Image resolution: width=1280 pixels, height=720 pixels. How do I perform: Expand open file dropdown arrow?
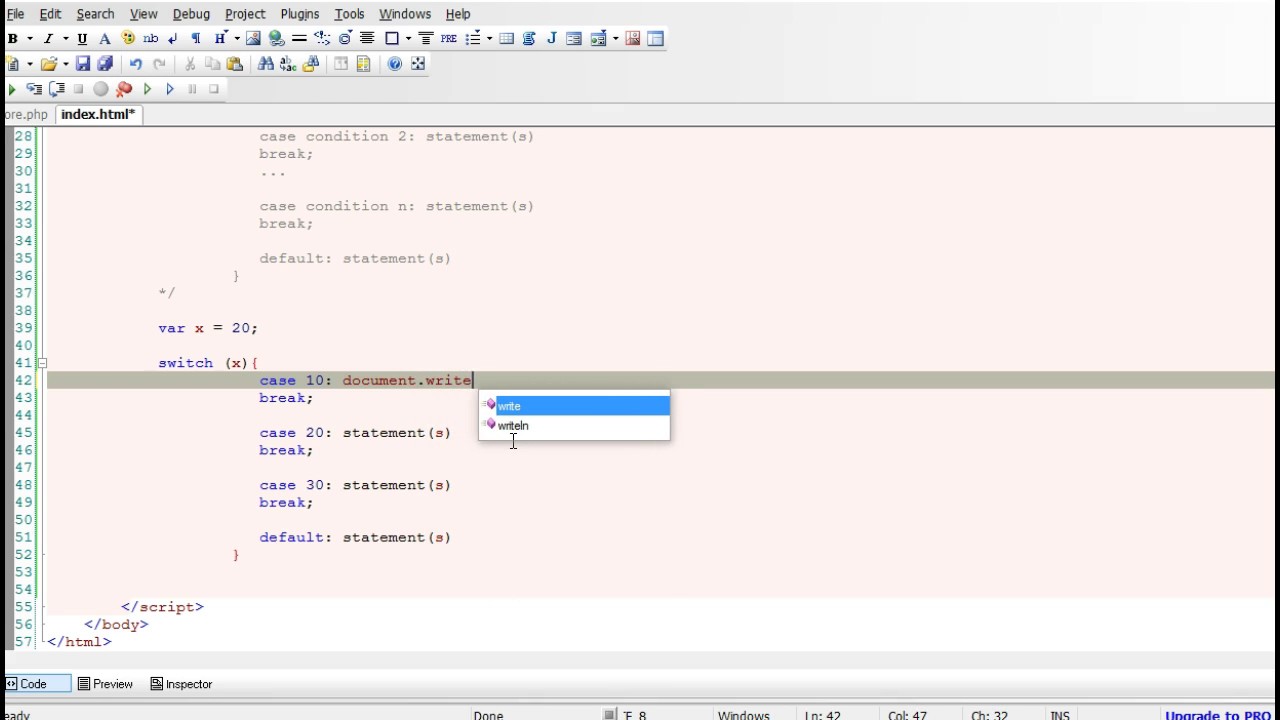[66, 64]
